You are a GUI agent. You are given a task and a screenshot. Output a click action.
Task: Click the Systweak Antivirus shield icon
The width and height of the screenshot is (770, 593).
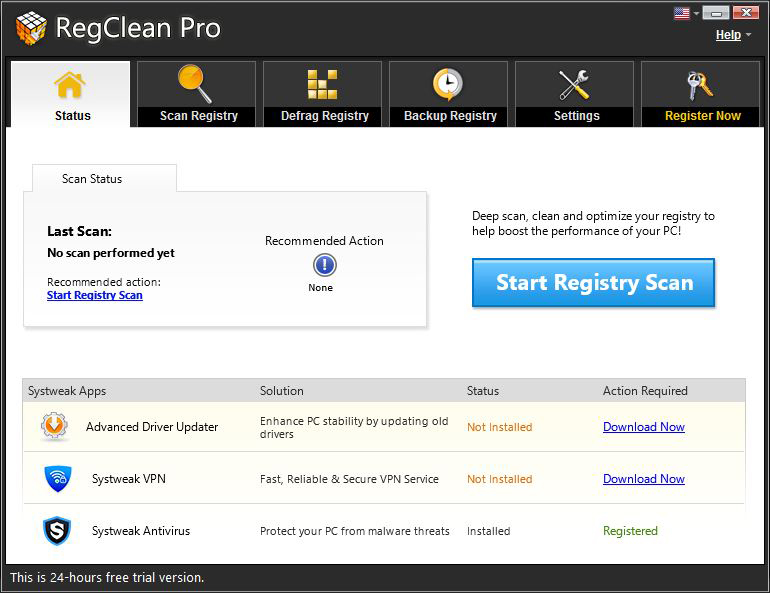tap(57, 531)
